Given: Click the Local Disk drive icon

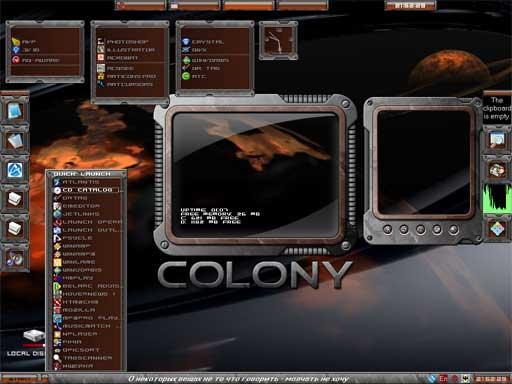Looking at the screenshot, I should (33, 336).
